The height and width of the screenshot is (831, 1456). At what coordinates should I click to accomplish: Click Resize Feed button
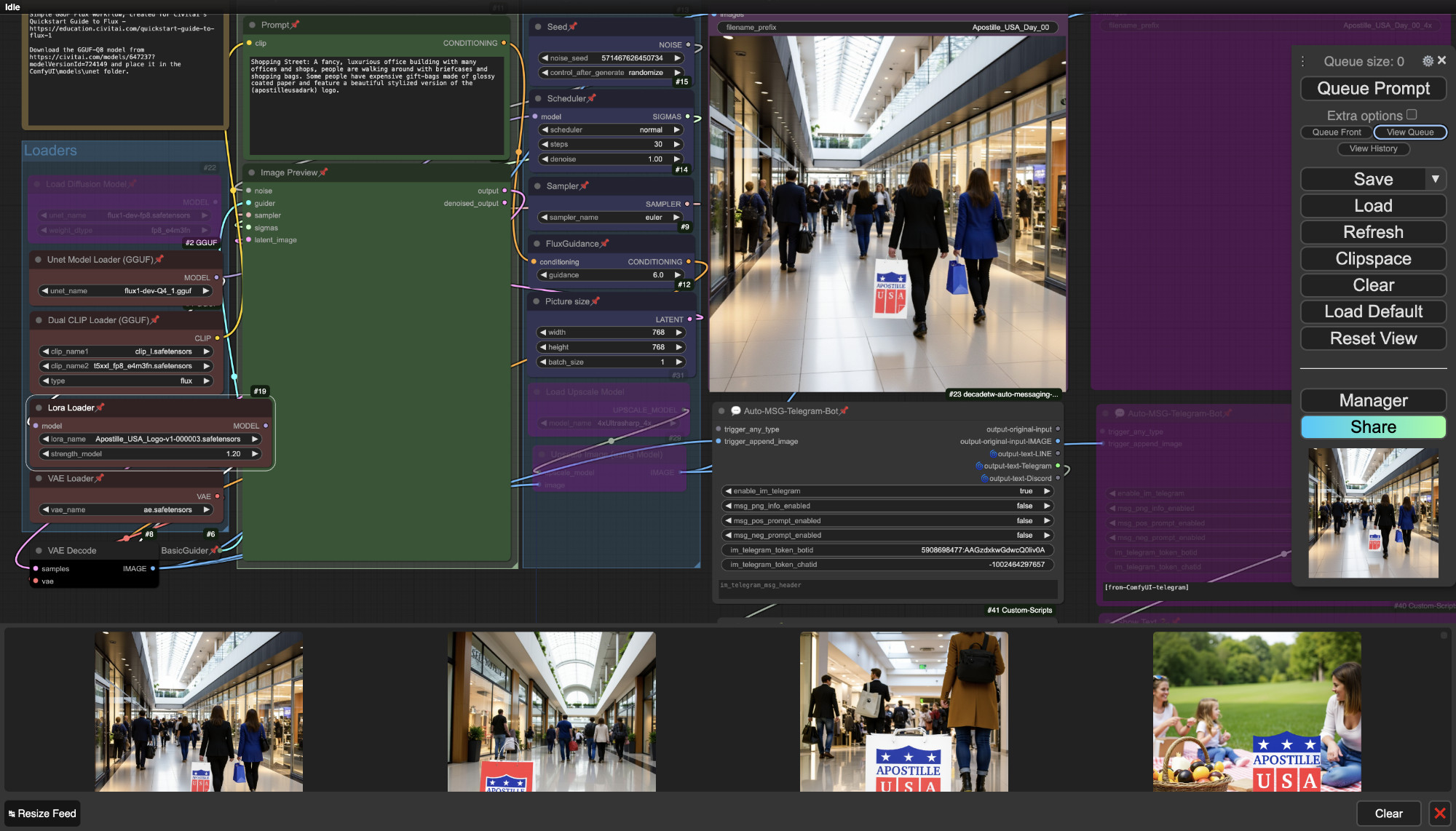click(x=42, y=814)
